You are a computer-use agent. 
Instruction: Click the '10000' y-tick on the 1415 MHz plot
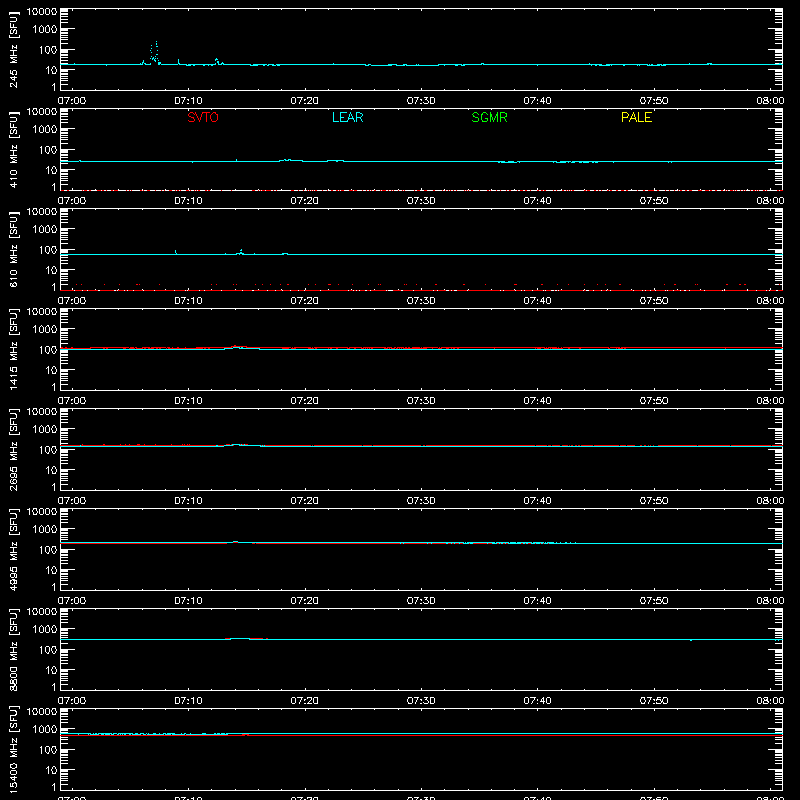[42, 312]
